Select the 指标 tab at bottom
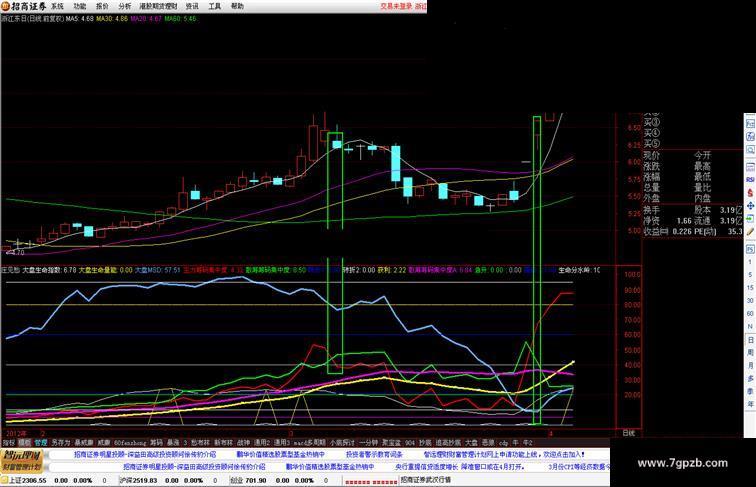This screenshot has width=756, height=487. pyautogui.click(x=8, y=442)
